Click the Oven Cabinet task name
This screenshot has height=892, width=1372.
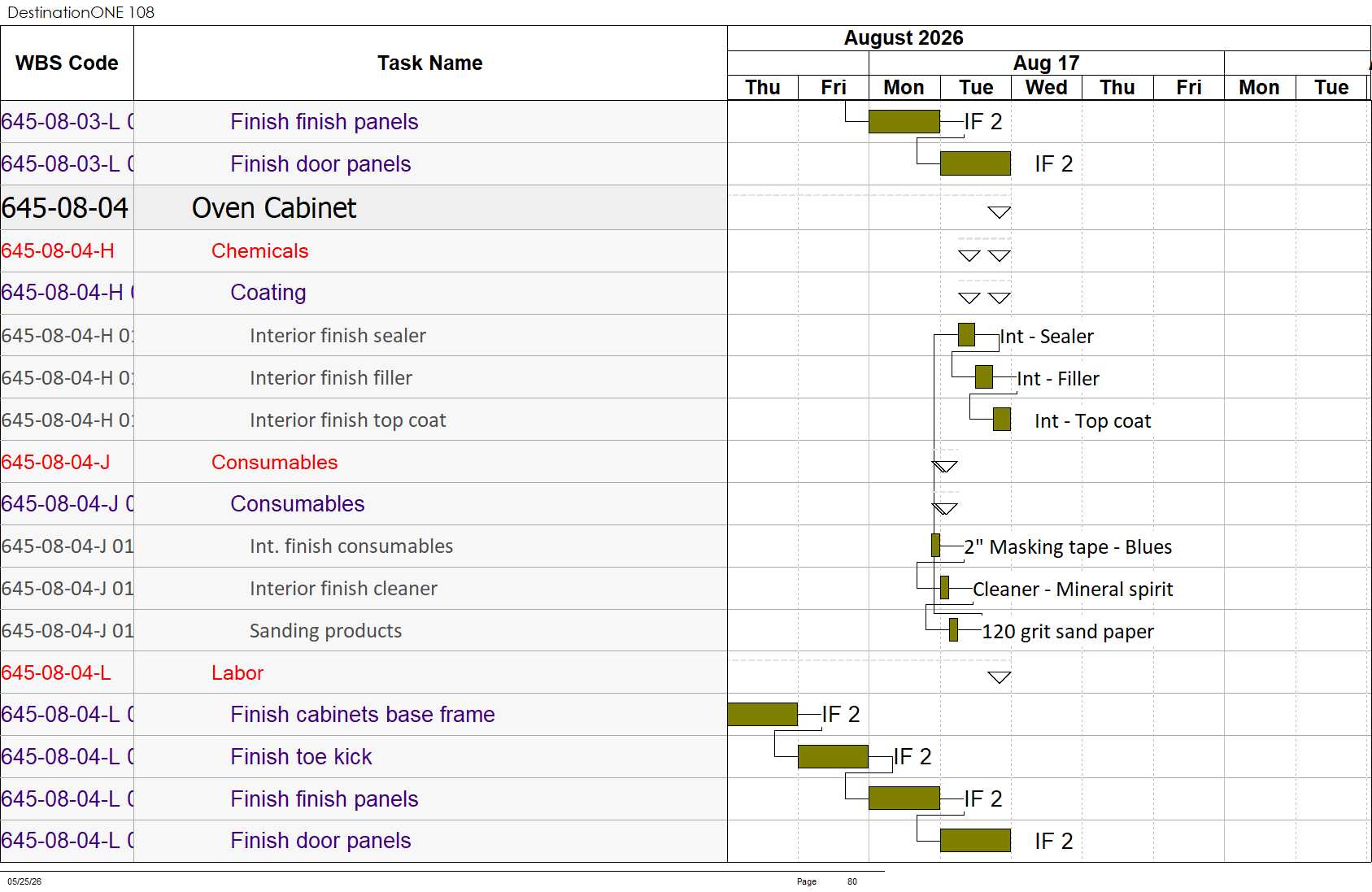pos(274,208)
